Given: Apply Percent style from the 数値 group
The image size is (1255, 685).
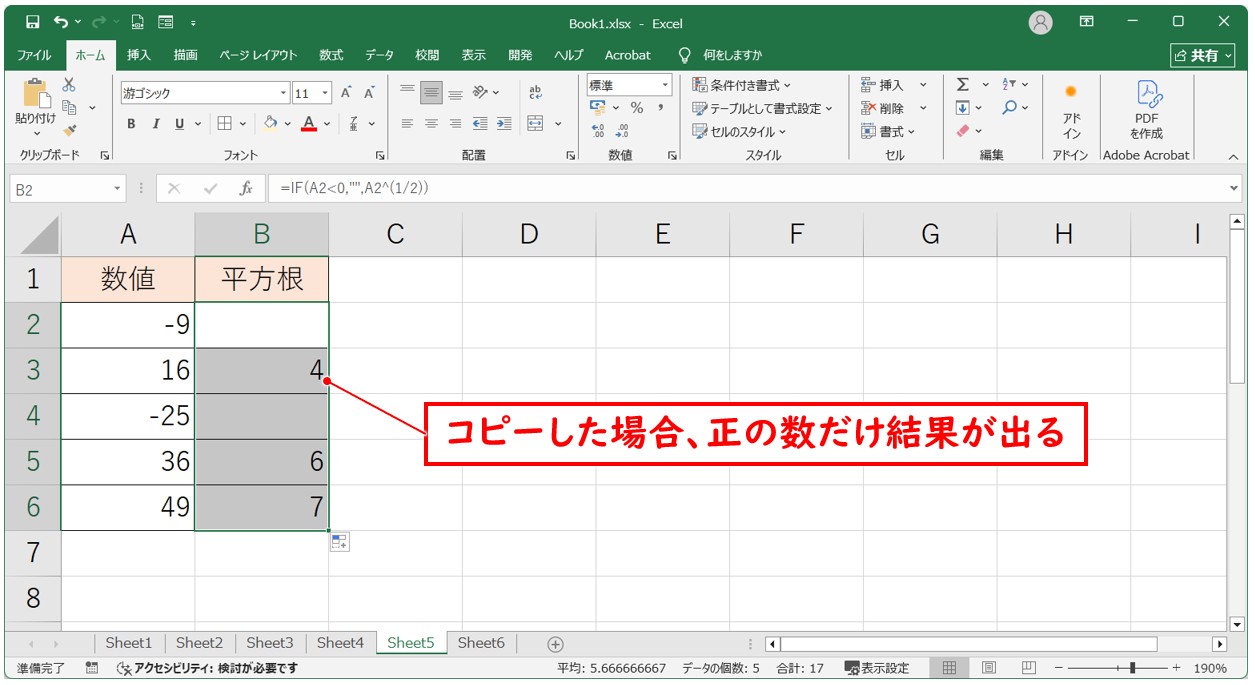Looking at the screenshot, I should click(637, 107).
